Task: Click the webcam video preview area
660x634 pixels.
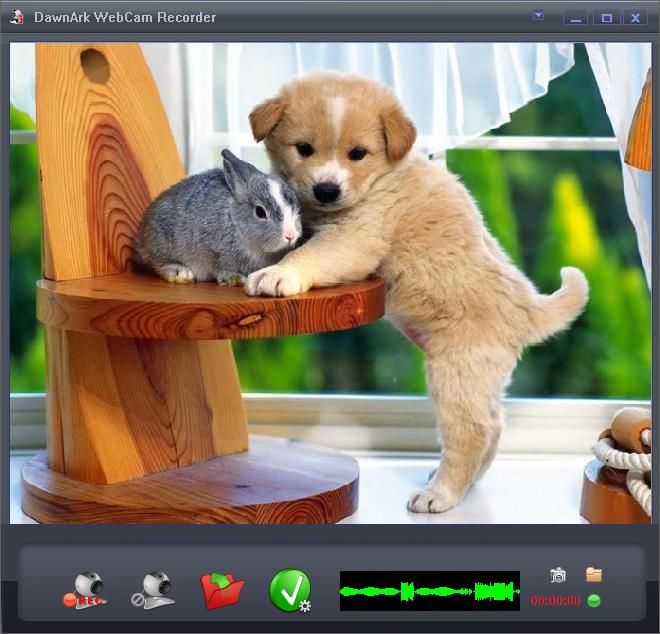Action: point(330,283)
